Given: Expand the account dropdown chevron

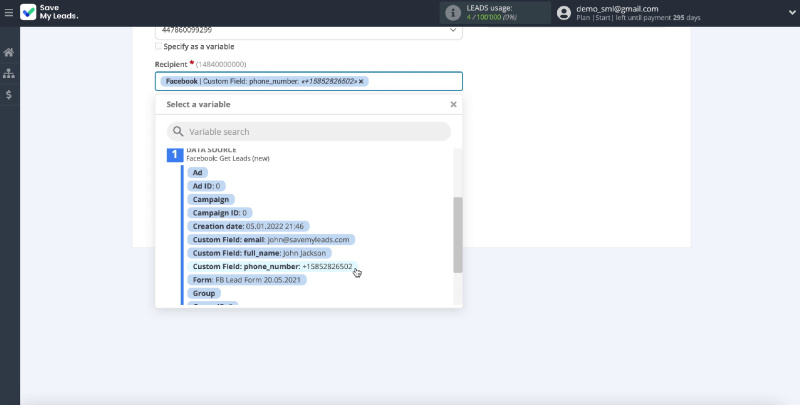Looking at the screenshot, I should pos(792,13).
